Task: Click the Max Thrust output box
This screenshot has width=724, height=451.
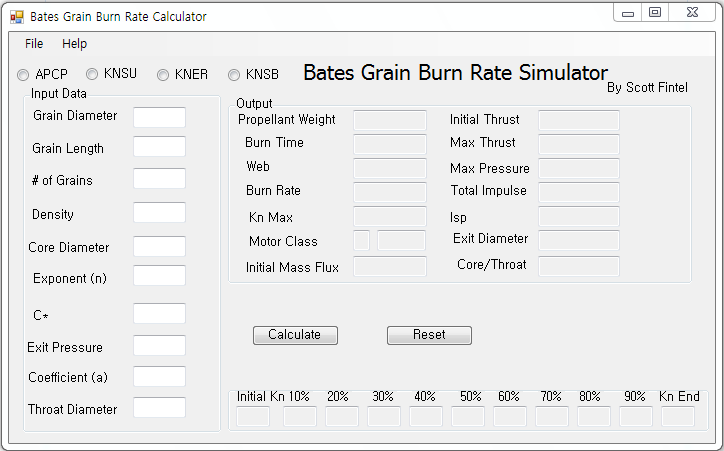Action: click(579, 144)
